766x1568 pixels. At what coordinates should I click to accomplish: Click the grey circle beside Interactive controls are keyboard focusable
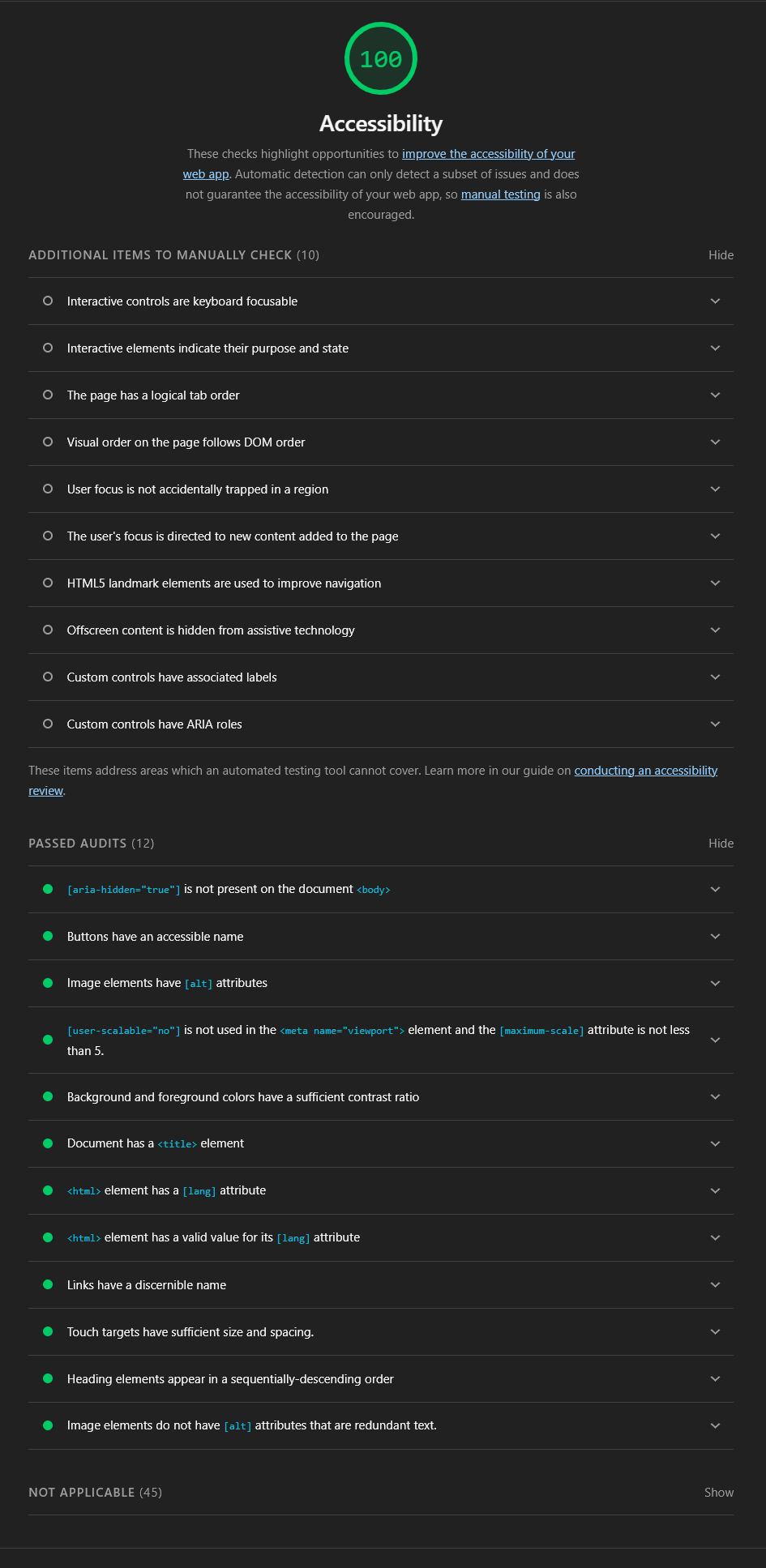coord(48,301)
